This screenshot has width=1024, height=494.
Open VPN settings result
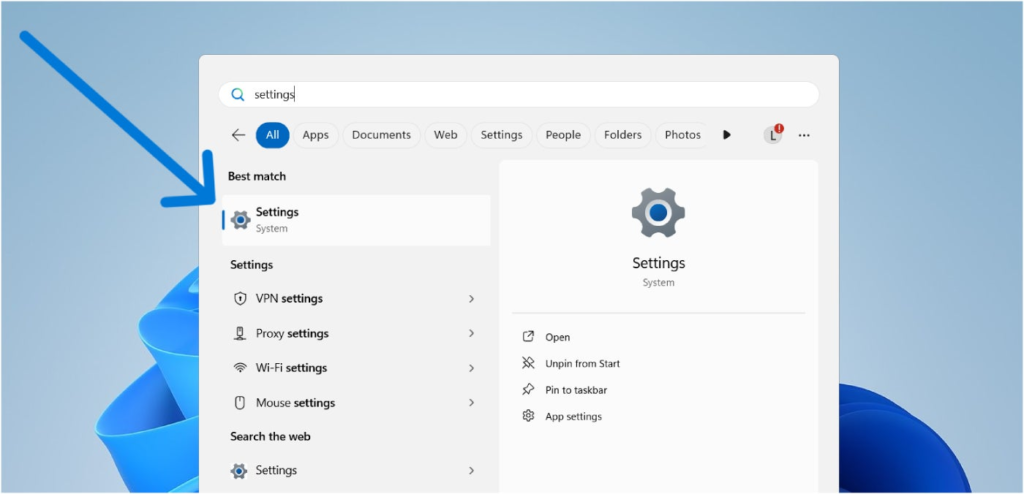click(x=356, y=299)
